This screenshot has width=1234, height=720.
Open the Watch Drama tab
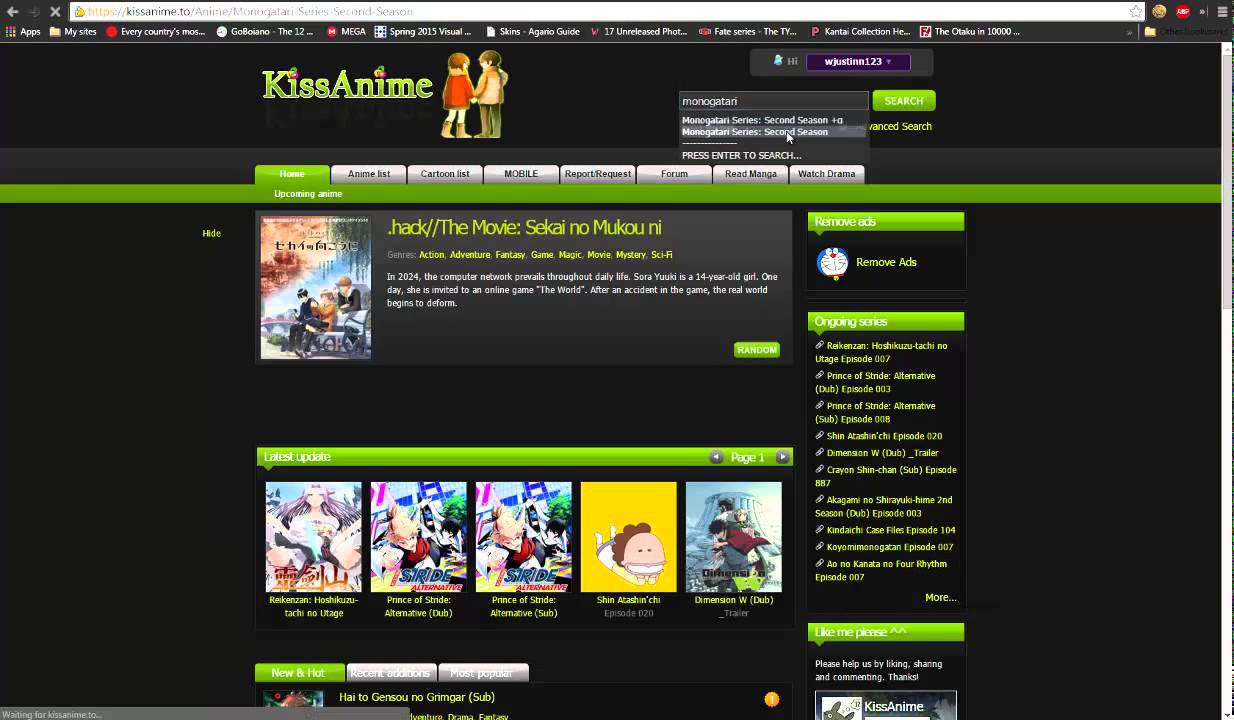coord(827,174)
